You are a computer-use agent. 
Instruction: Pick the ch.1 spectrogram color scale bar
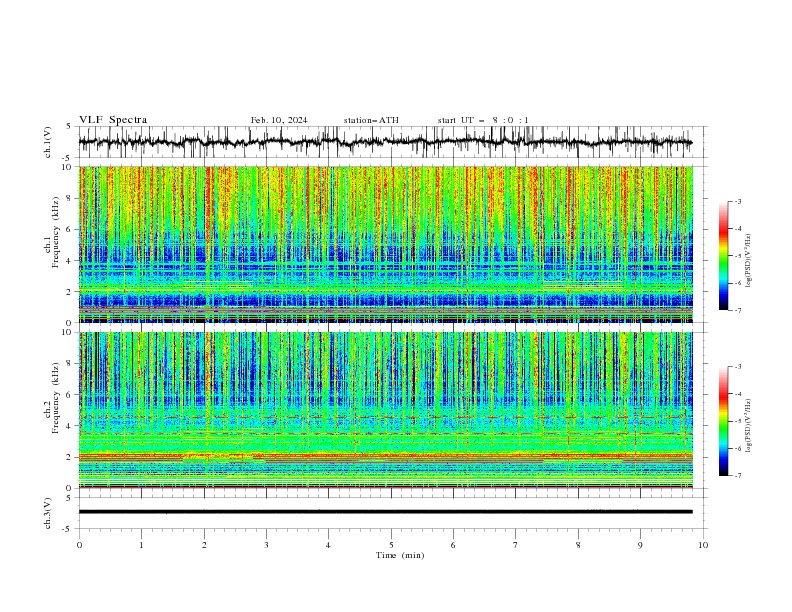723,256
